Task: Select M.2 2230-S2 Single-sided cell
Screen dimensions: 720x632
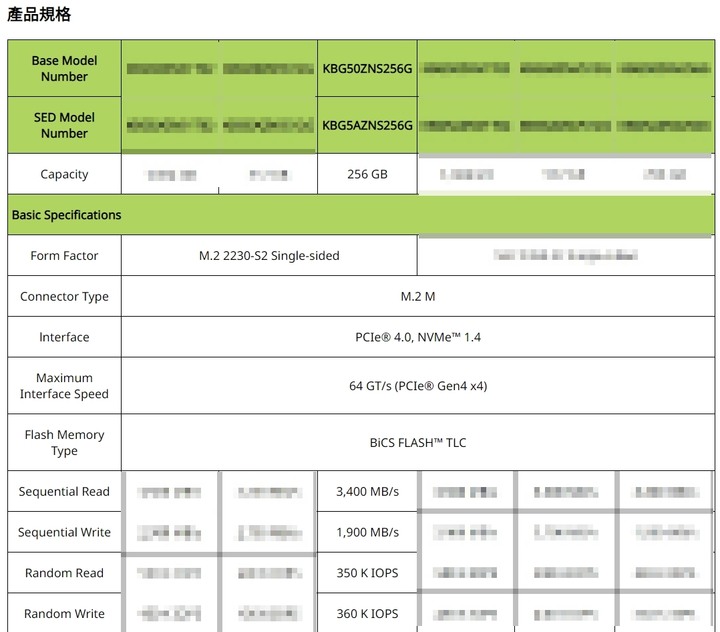Action: (269, 255)
